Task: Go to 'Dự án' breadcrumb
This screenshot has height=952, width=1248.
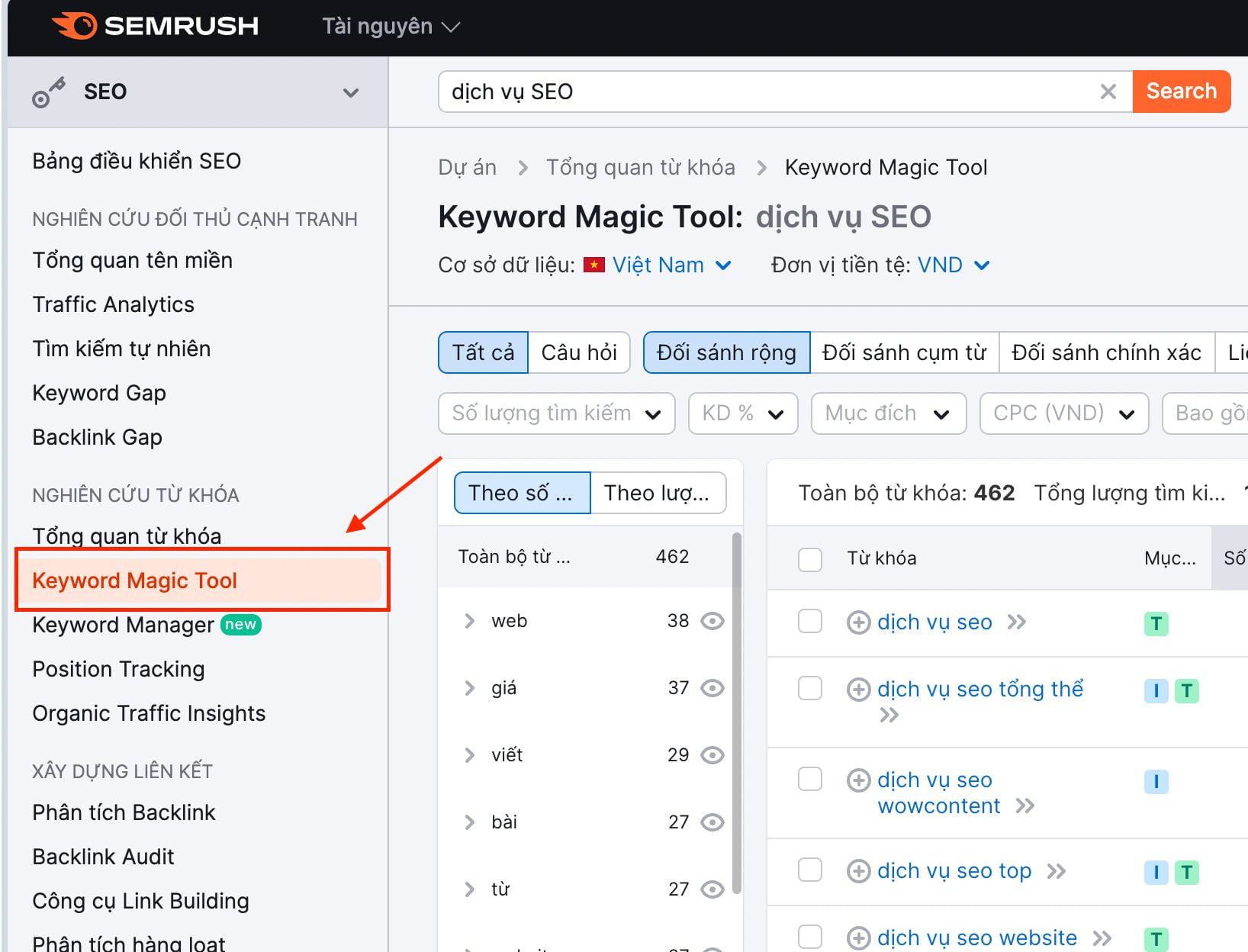Action: click(467, 167)
